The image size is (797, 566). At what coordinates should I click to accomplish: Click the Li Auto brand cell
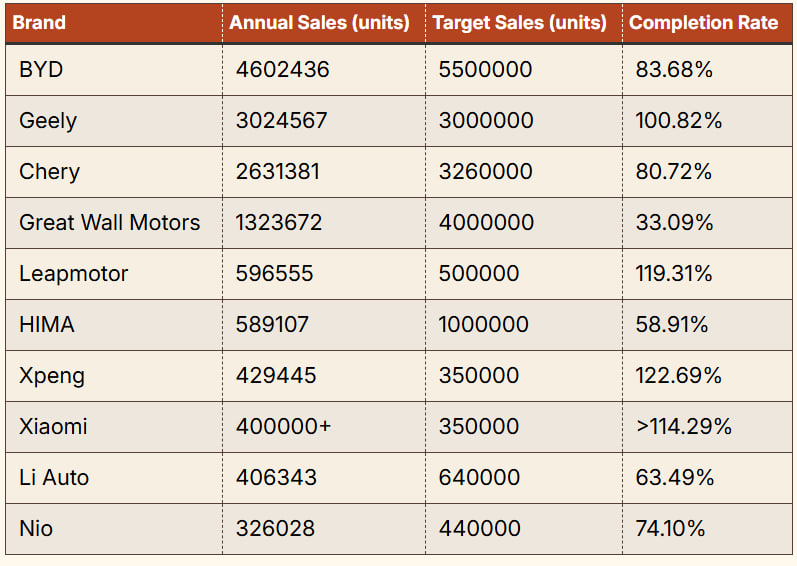(x=54, y=478)
